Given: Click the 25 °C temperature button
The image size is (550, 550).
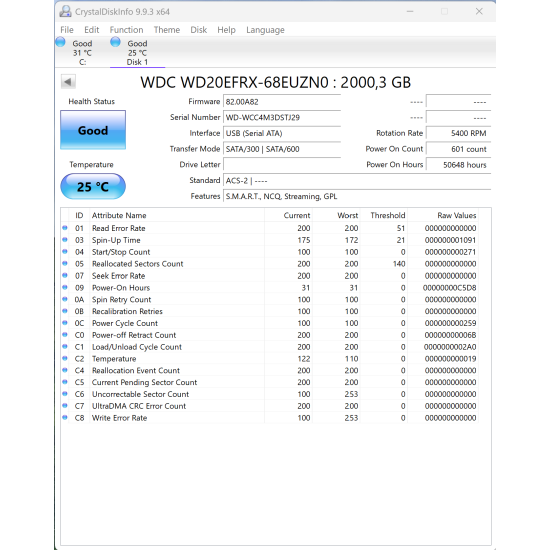Looking at the screenshot, I should click(93, 187).
